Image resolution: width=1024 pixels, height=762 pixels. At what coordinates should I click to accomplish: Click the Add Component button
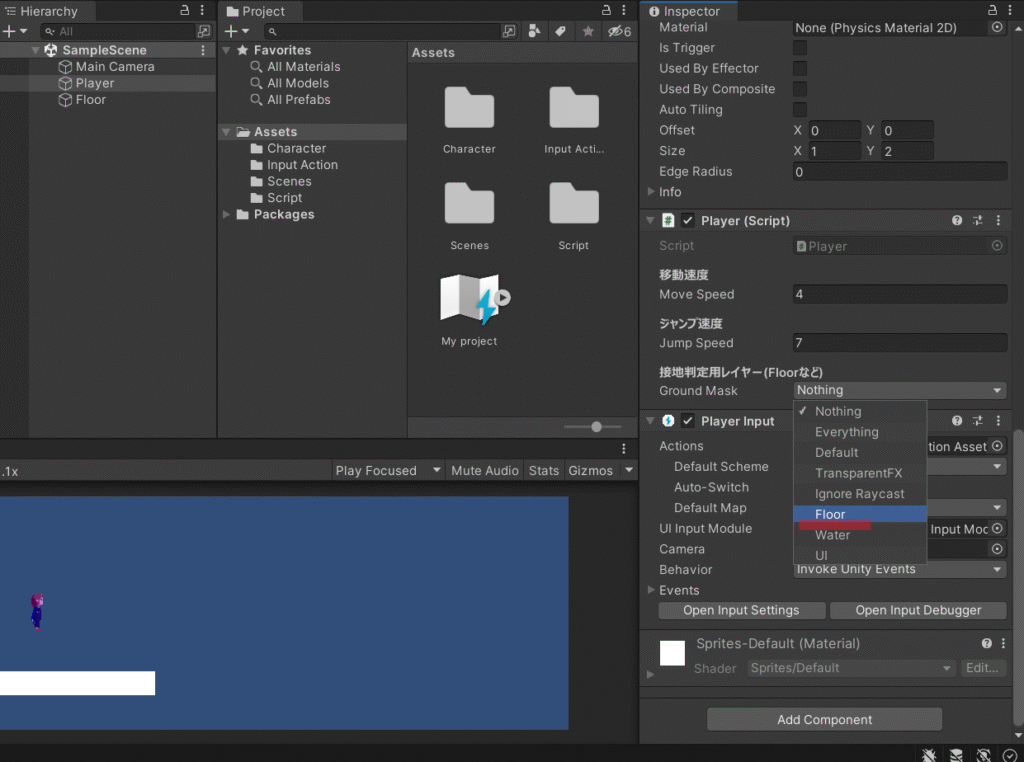[x=824, y=720]
